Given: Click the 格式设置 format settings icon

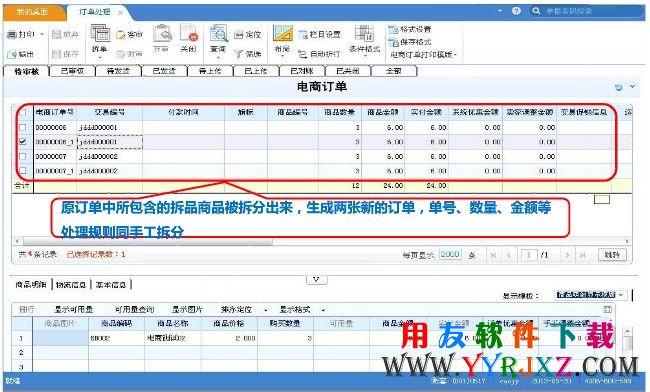Looking at the screenshot, I should [x=393, y=29].
